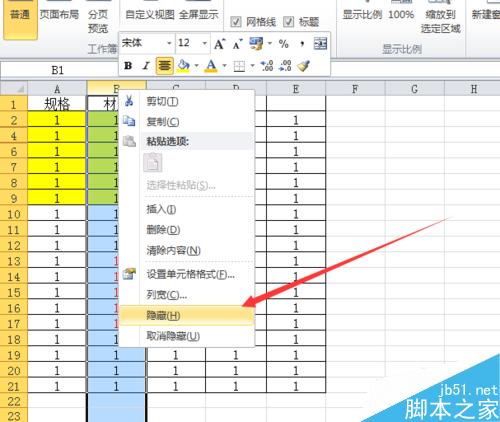Click the Format Cells icon in context menu

[129, 274]
